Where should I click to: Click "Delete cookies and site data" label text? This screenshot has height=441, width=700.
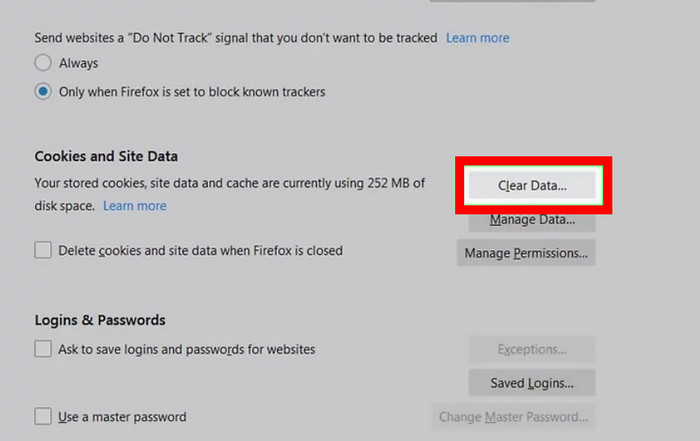(x=200, y=251)
